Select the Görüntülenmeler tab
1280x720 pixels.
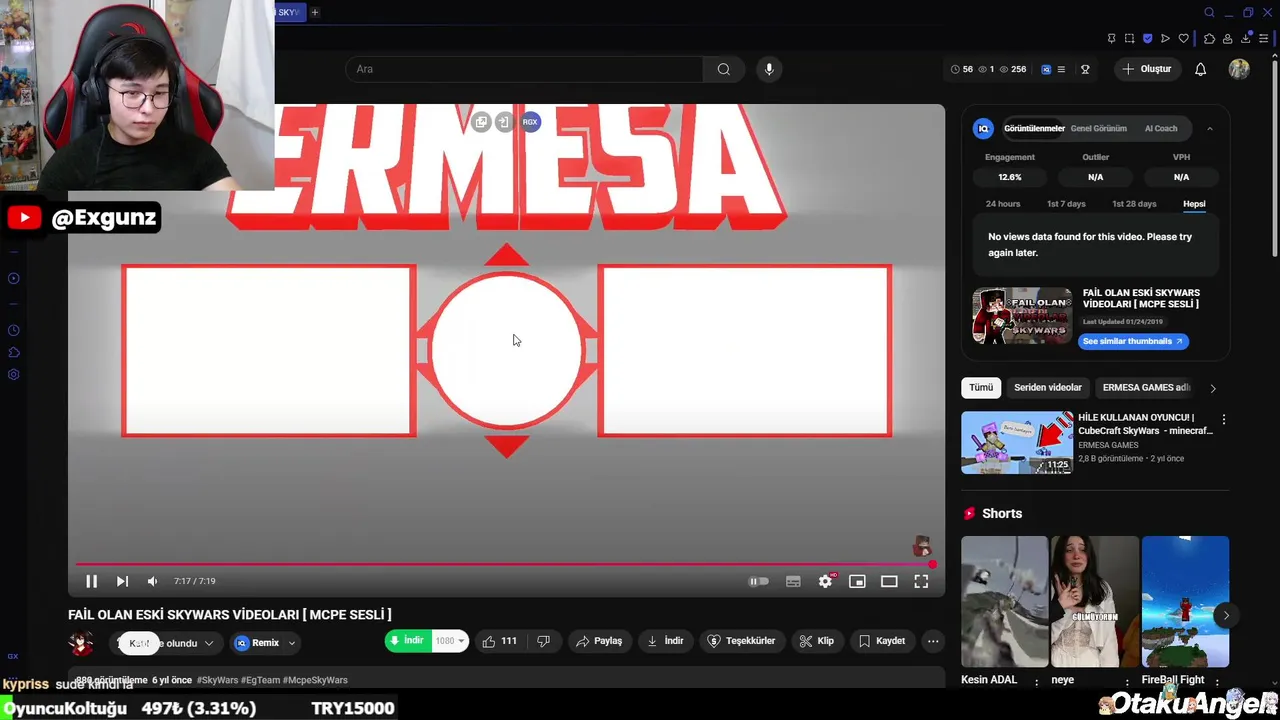coord(1034,128)
